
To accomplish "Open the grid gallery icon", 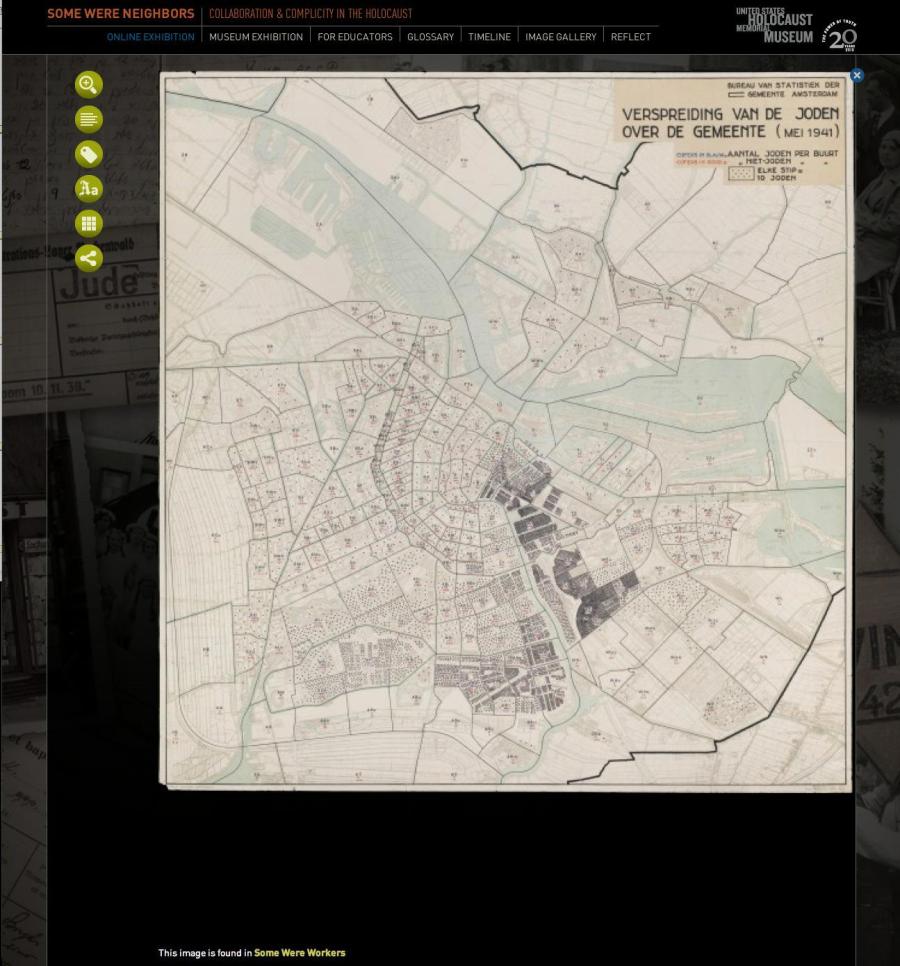I will [x=89, y=224].
